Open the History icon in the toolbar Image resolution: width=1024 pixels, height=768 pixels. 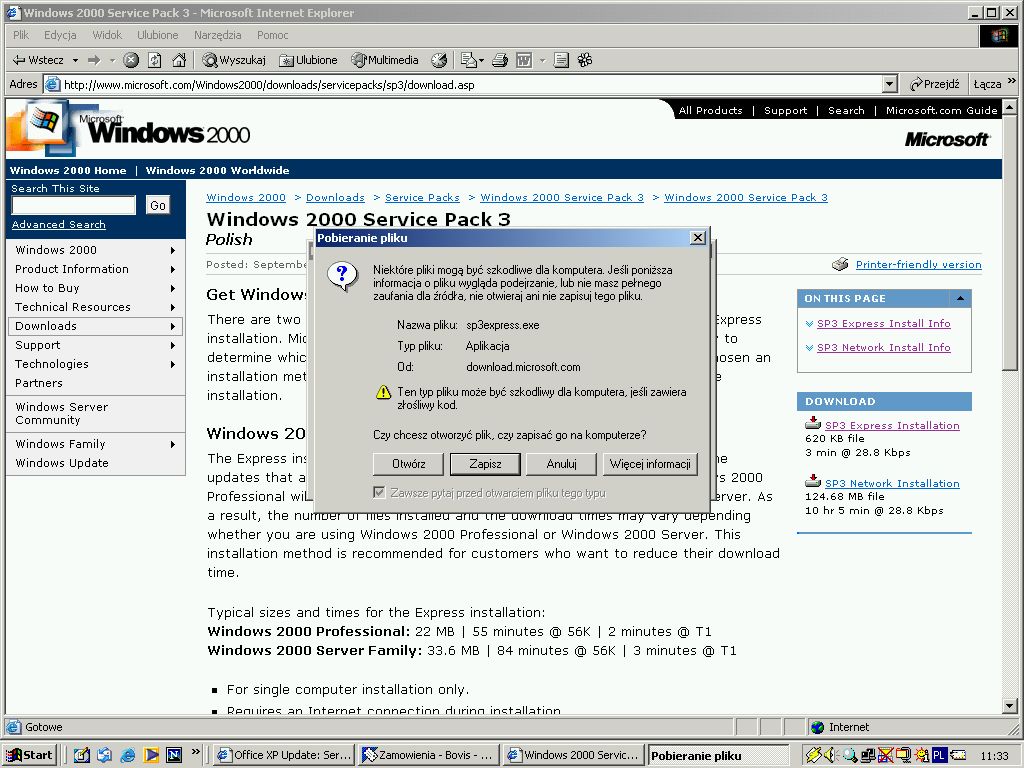tap(440, 60)
